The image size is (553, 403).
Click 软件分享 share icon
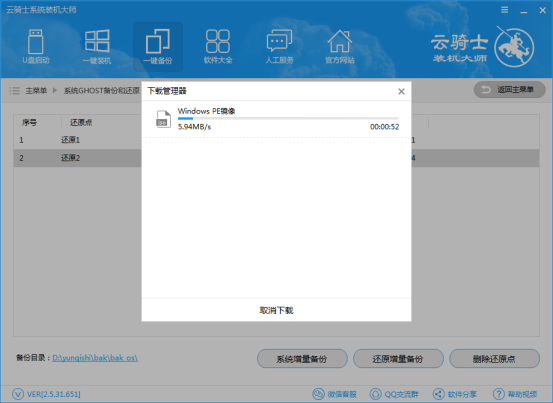coord(439,394)
